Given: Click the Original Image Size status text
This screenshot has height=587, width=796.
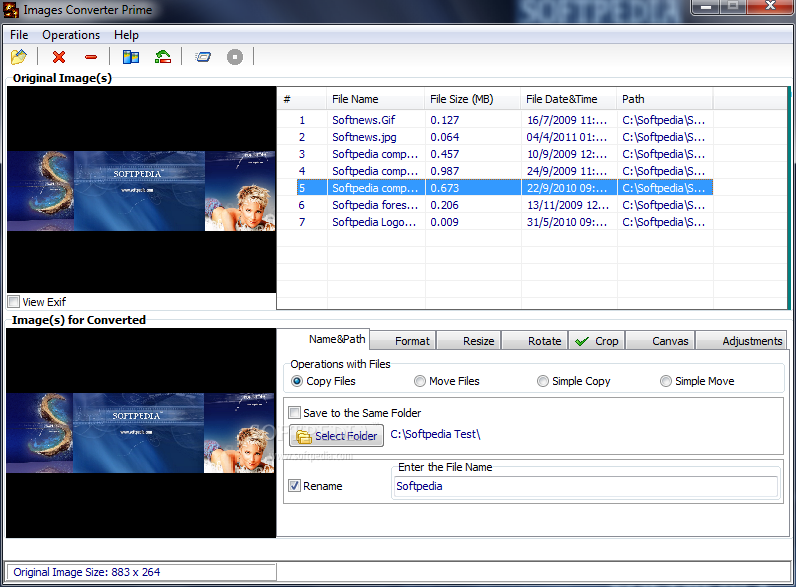Looking at the screenshot, I should [87, 572].
